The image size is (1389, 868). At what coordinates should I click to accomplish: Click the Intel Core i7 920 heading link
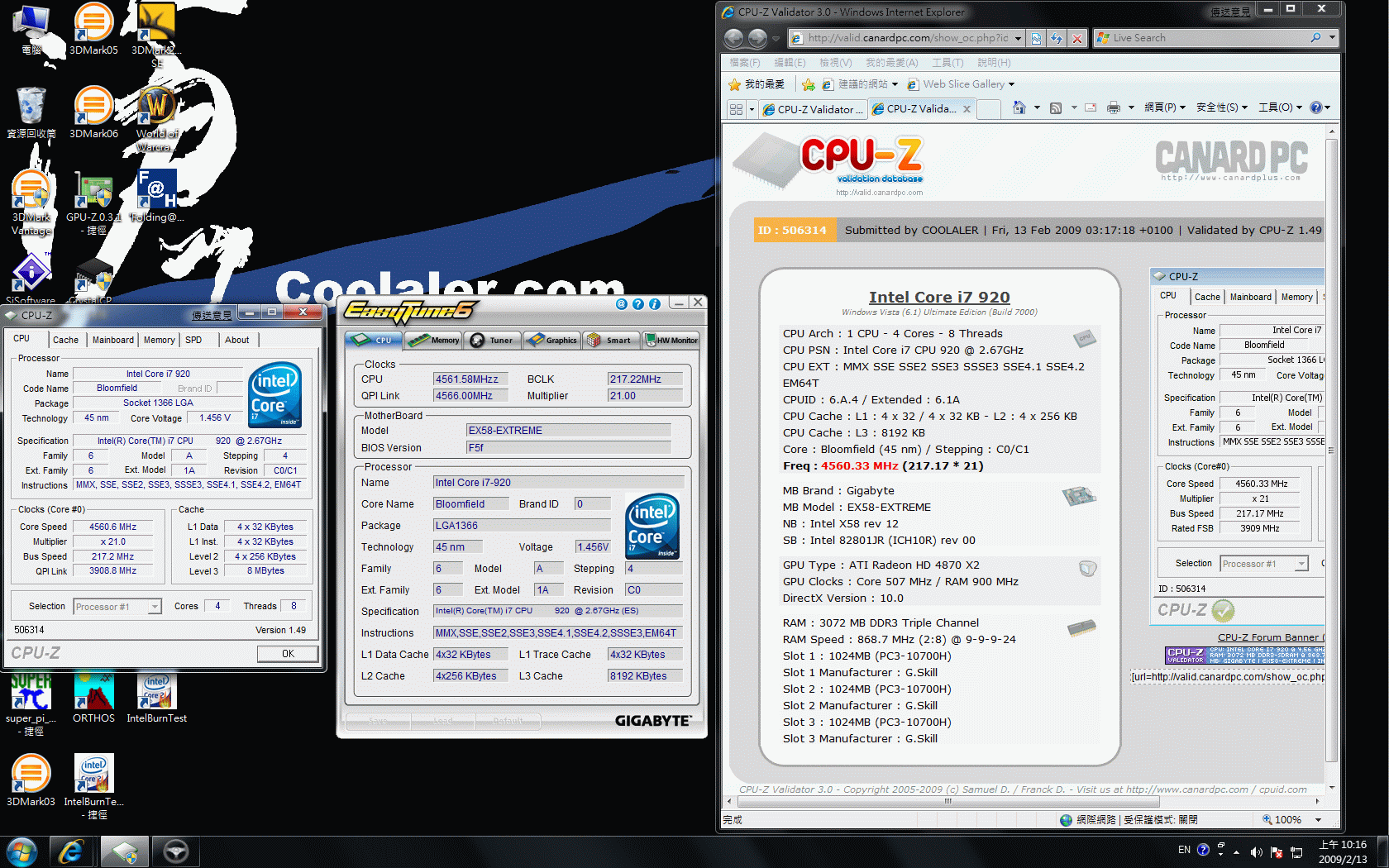point(939,297)
